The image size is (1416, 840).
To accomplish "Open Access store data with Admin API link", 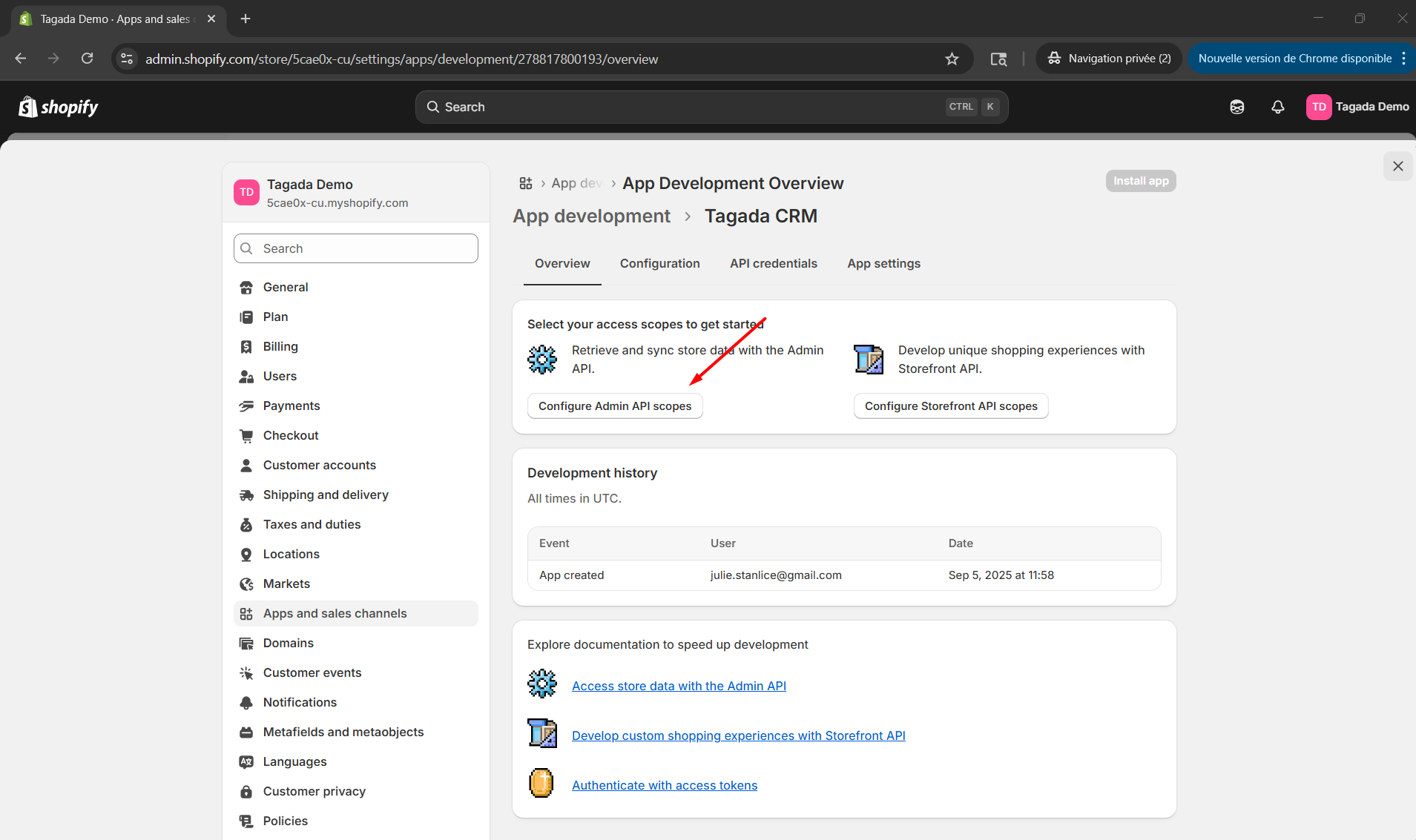I will click(x=679, y=686).
